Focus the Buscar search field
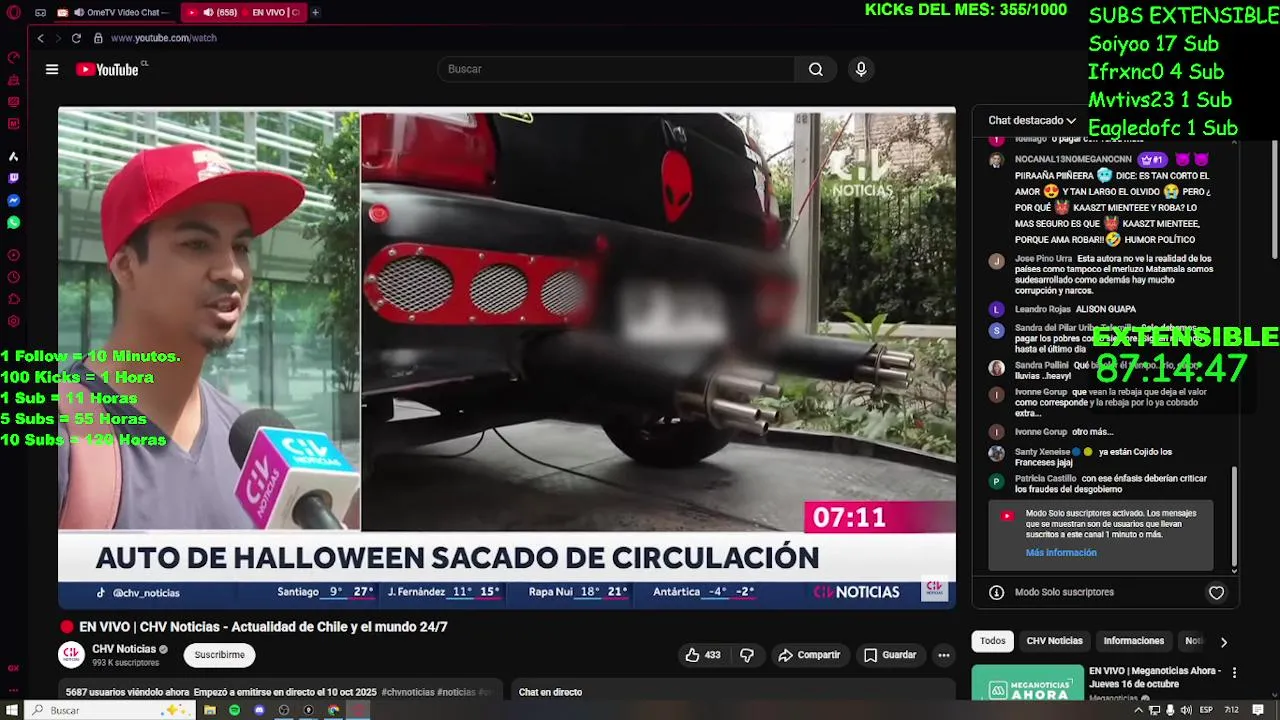 click(x=617, y=69)
